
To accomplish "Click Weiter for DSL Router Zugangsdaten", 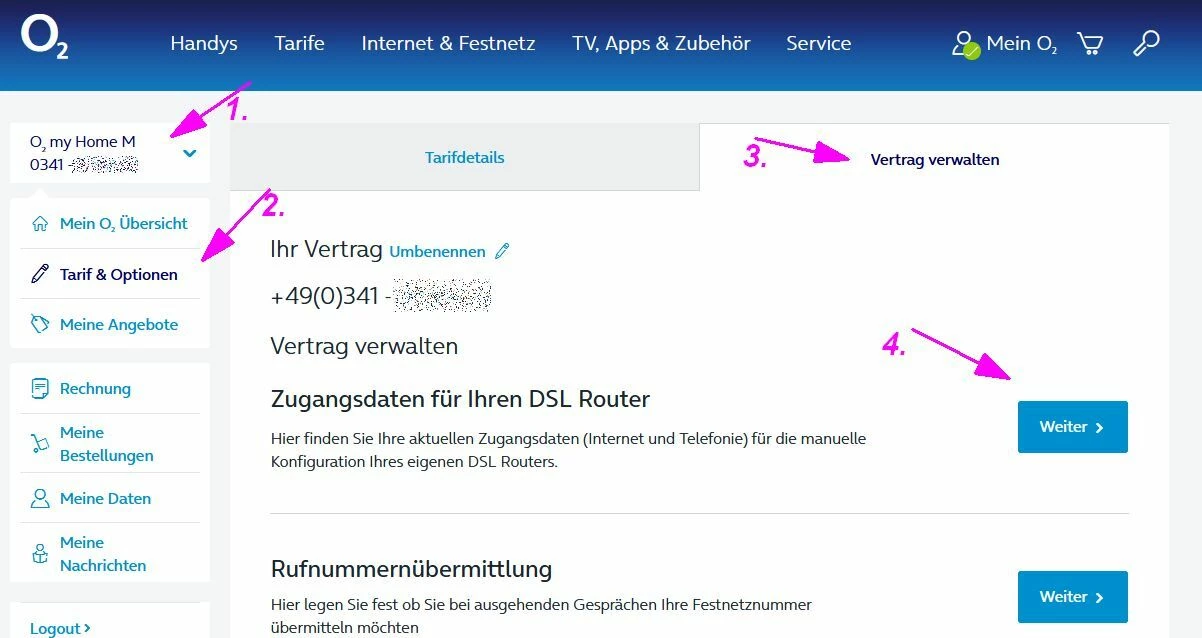I will [1073, 427].
